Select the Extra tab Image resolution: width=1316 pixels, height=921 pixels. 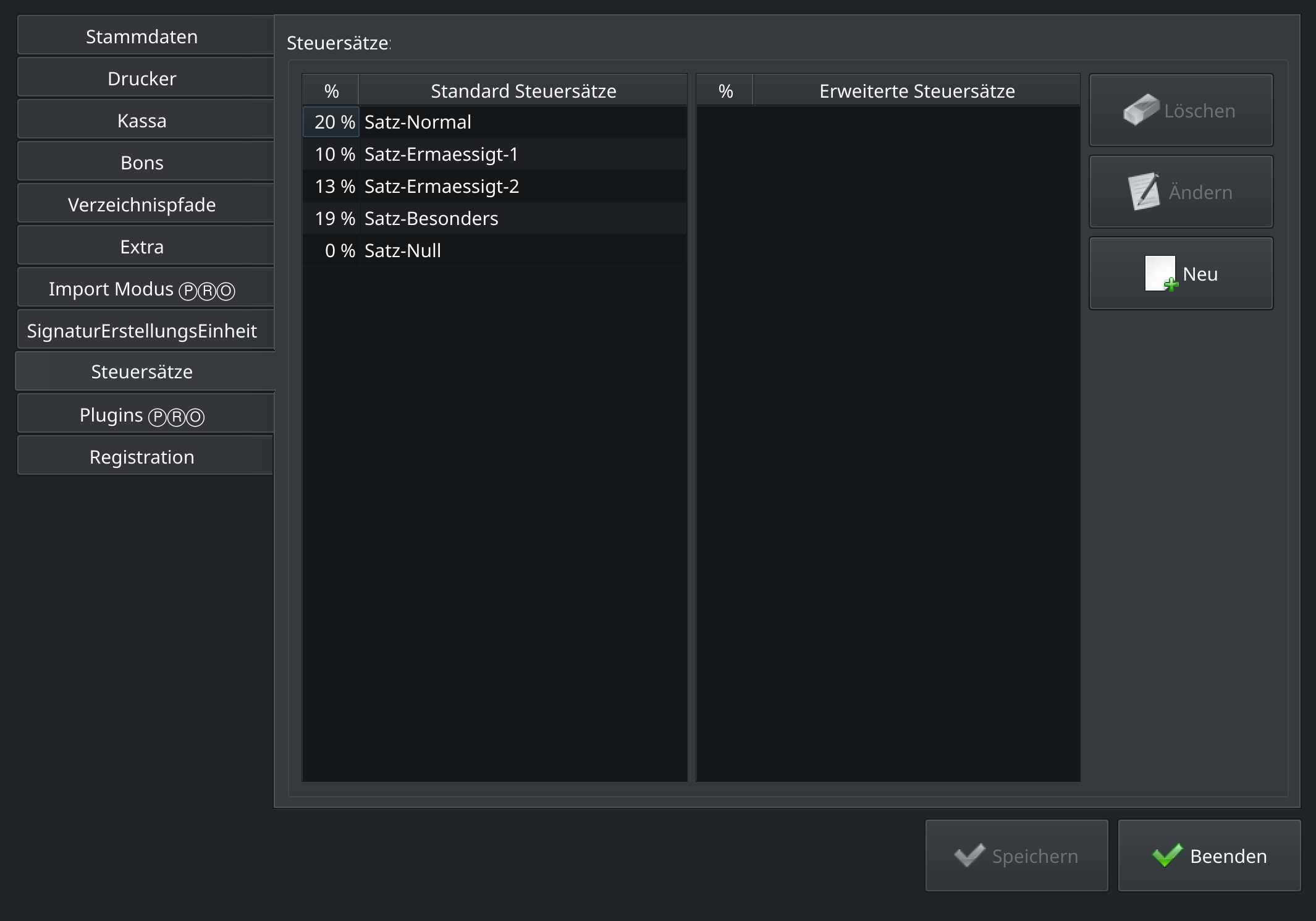(x=145, y=247)
